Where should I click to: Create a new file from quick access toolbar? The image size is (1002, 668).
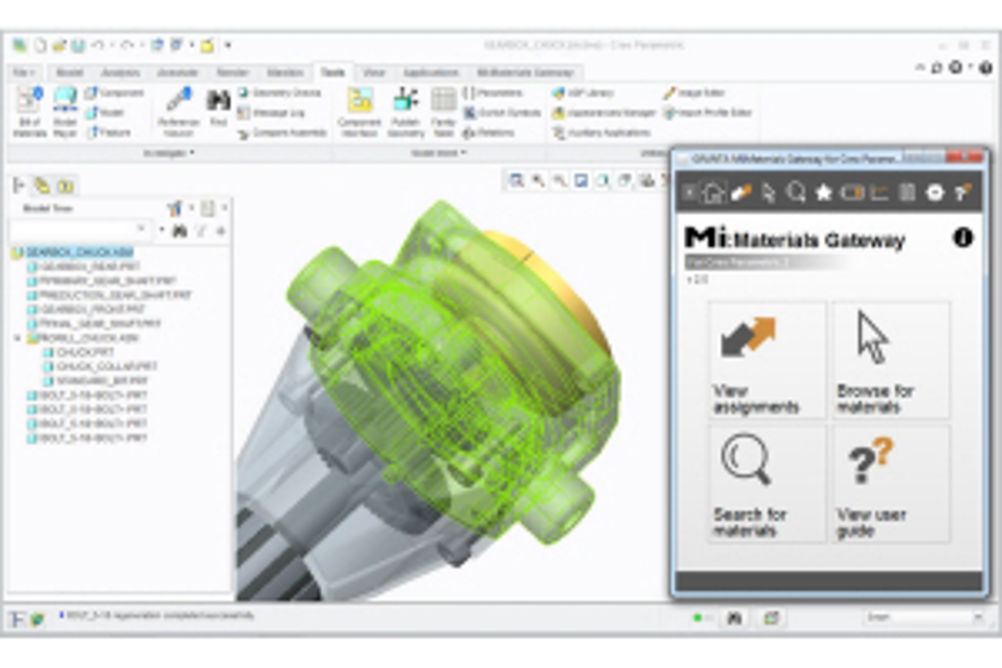click(x=40, y=45)
